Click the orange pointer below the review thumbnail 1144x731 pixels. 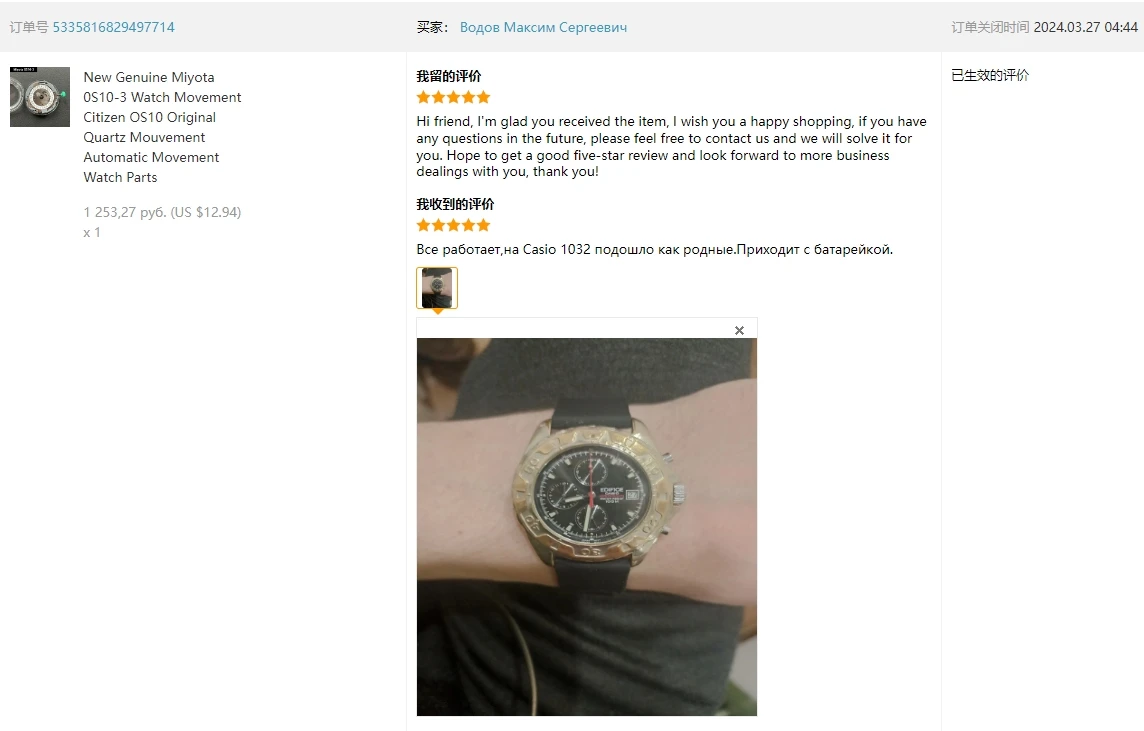point(438,312)
